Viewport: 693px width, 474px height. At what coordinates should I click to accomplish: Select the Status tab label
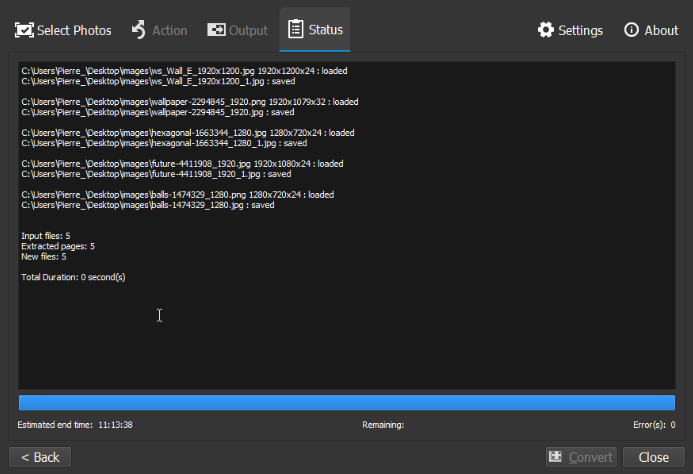326,29
